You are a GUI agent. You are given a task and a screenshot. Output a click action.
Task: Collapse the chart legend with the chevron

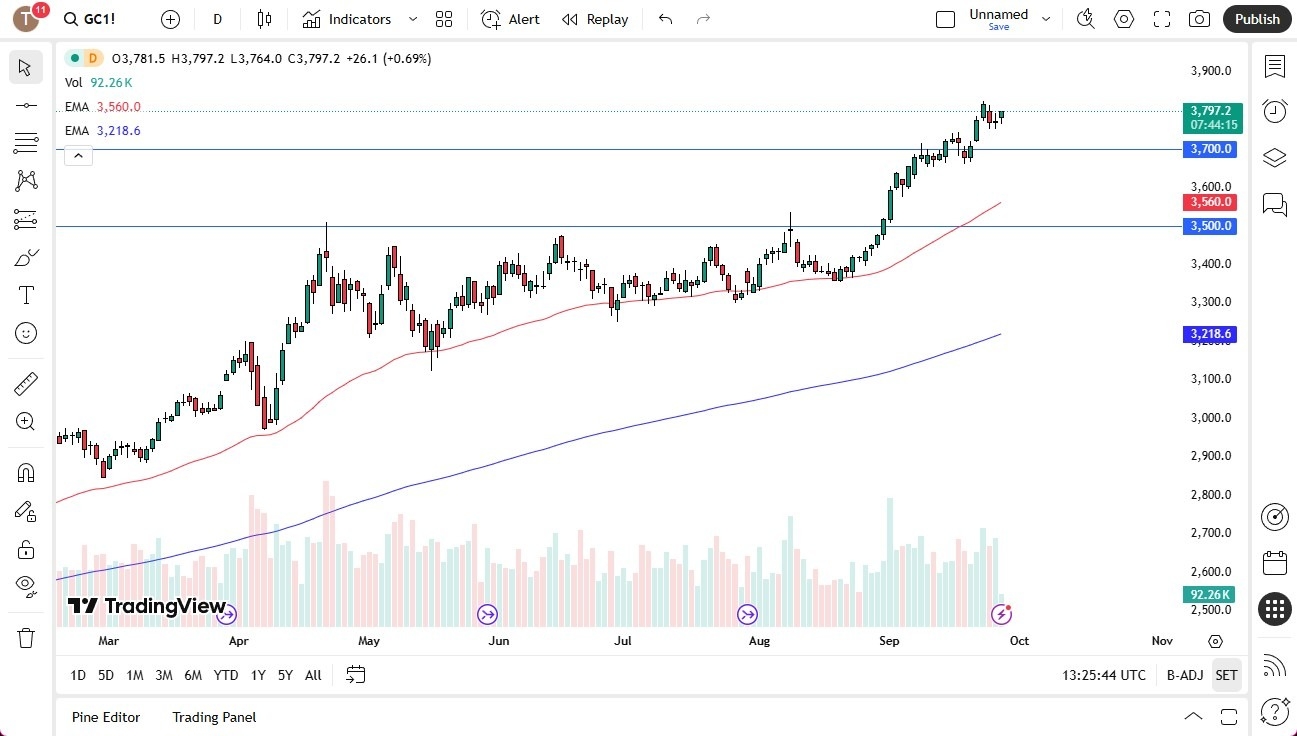pos(78,155)
